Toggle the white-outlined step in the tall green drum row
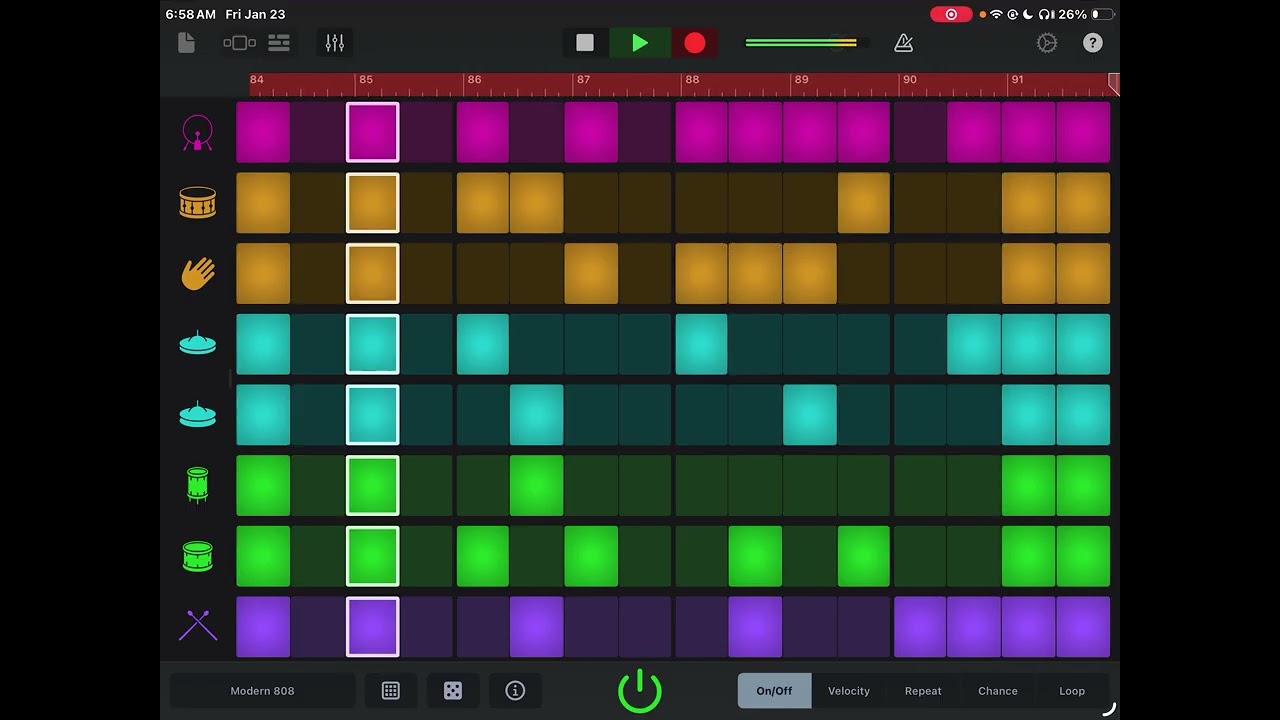 pos(373,485)
